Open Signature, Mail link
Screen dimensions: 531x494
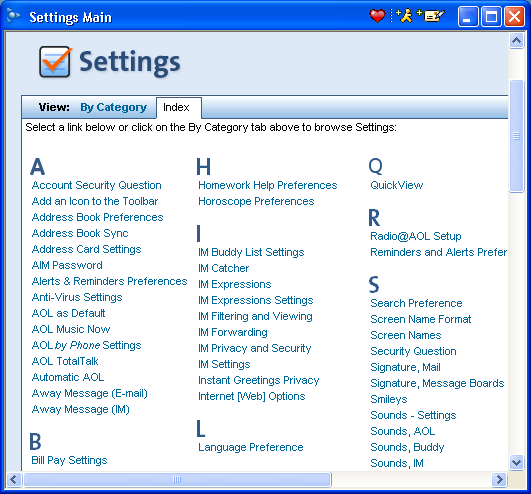pos(405,367)
